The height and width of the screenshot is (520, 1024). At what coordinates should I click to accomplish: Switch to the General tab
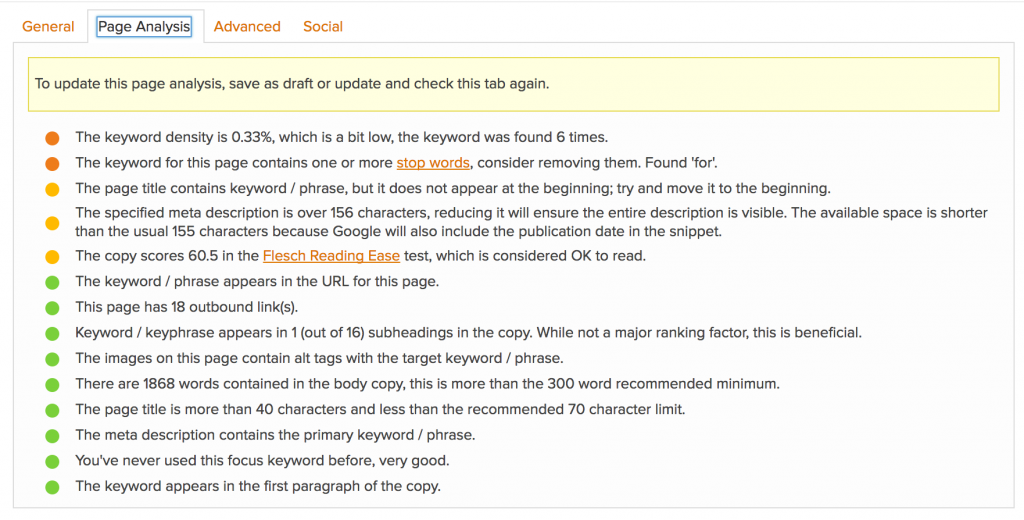point(48,27)
